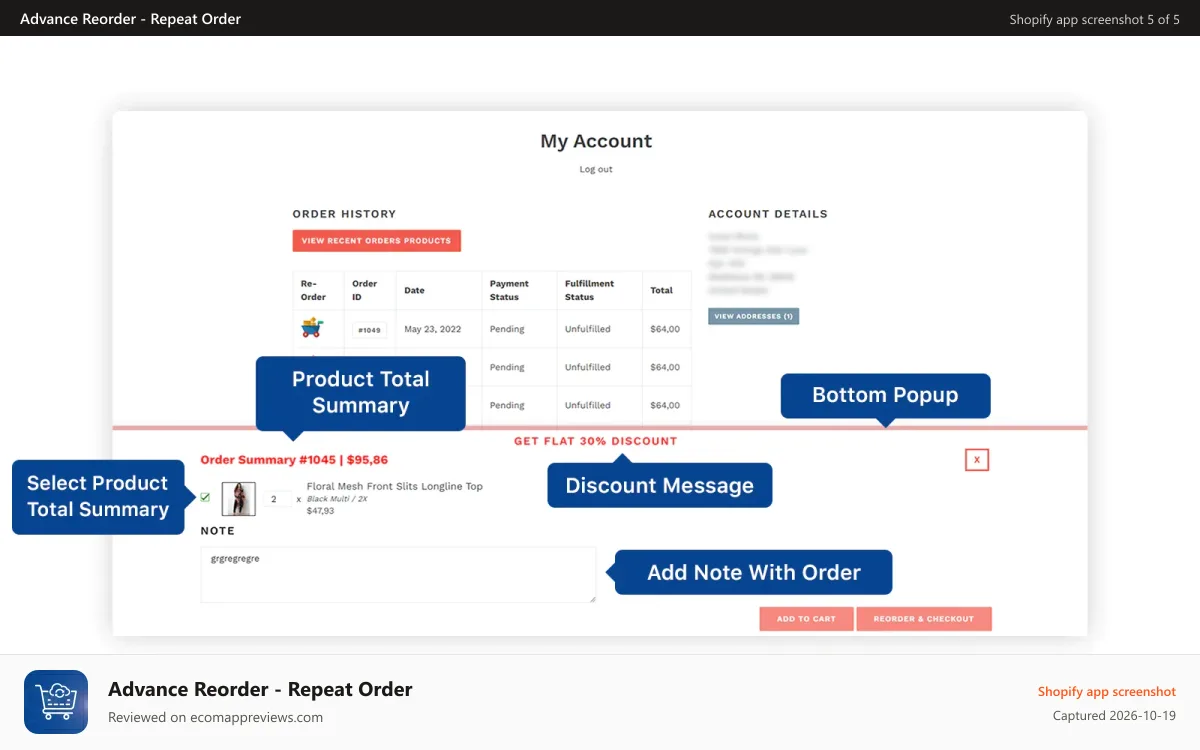
Task: Click the quantity field showing 2
Action: click(x=277, y=498)
